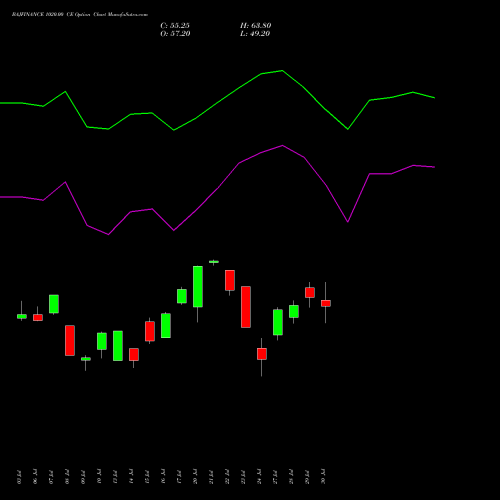
Task: Click the green candle on 13 Jul
Action: tap(118, 346)
